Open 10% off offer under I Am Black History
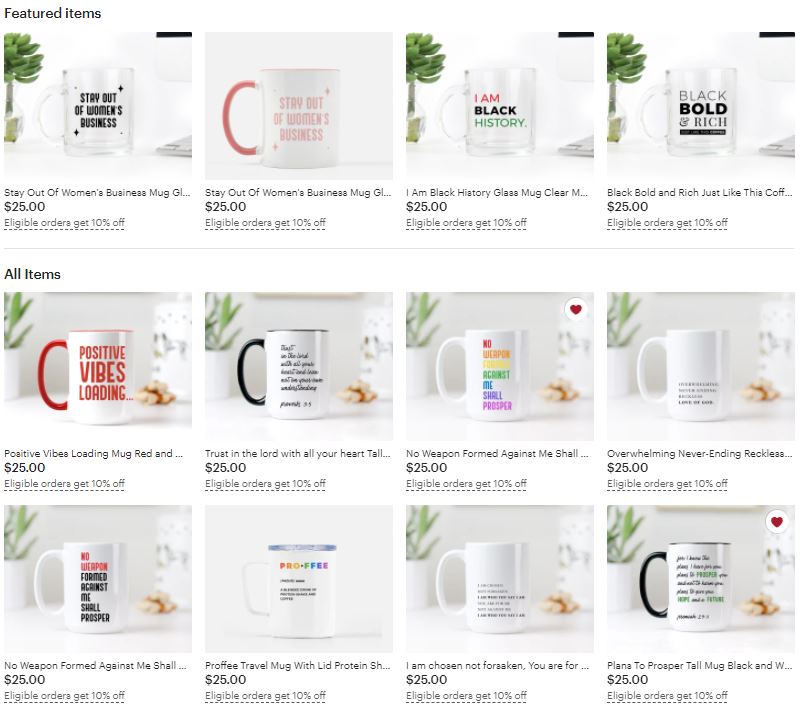This screenshot has width=800, height=713. [x=466, y=223]
